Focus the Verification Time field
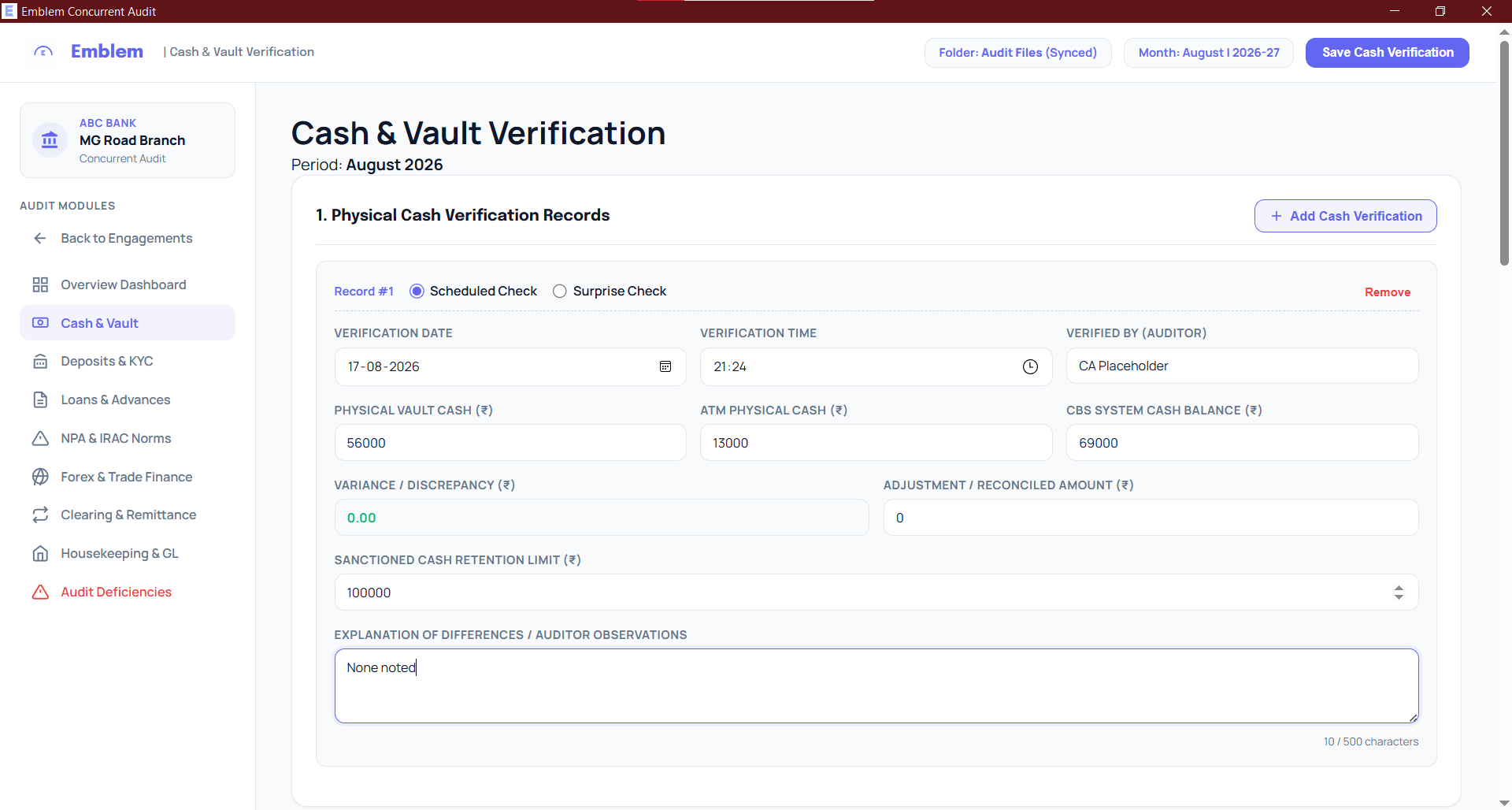Viewport: 1512px width, 810px height. [x=876, y=366]
